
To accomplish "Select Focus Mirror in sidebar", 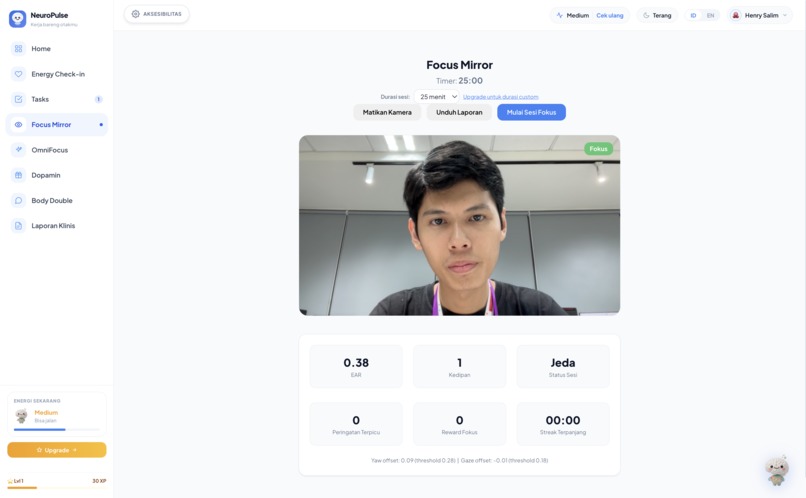I will click(x=57, y=124).
